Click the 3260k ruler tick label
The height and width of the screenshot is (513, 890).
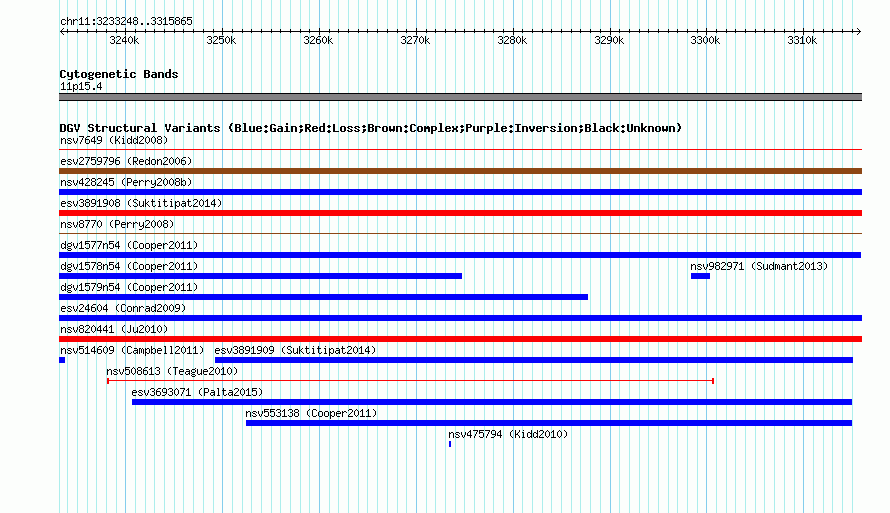click(318, 40)
